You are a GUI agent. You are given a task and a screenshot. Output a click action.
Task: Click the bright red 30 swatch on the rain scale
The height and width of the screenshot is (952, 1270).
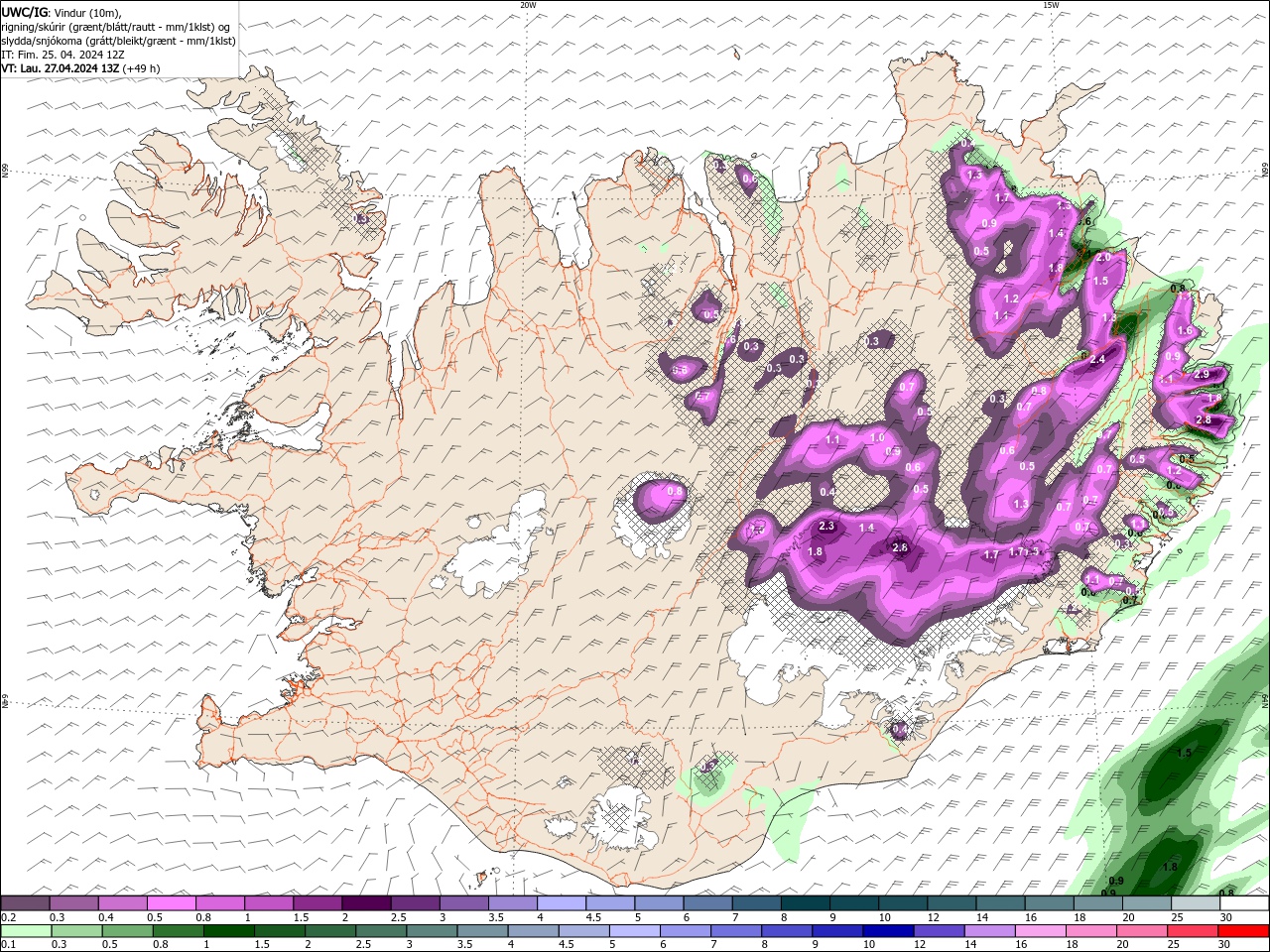point(1243,931)
